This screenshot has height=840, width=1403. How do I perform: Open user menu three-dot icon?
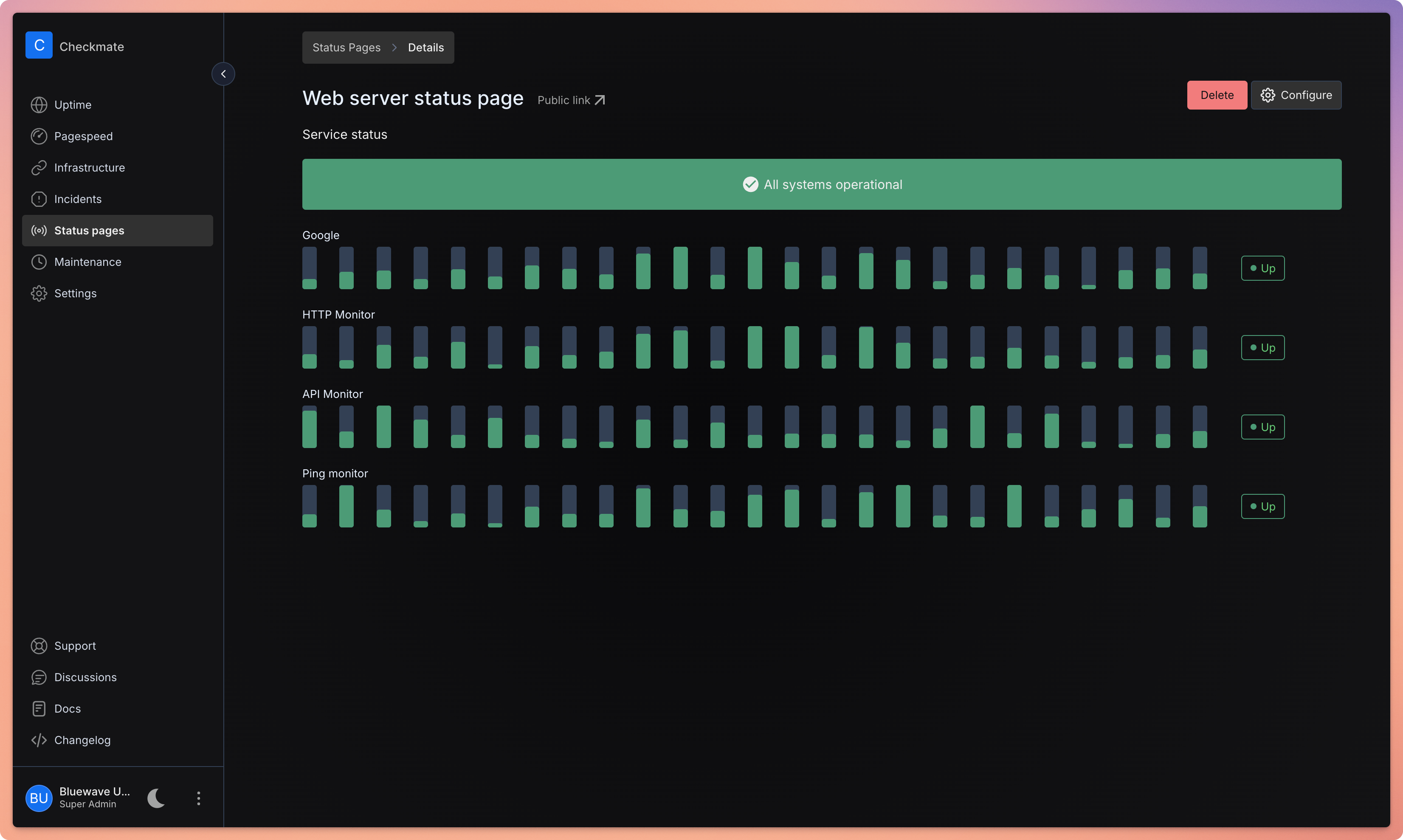[198, 798]
